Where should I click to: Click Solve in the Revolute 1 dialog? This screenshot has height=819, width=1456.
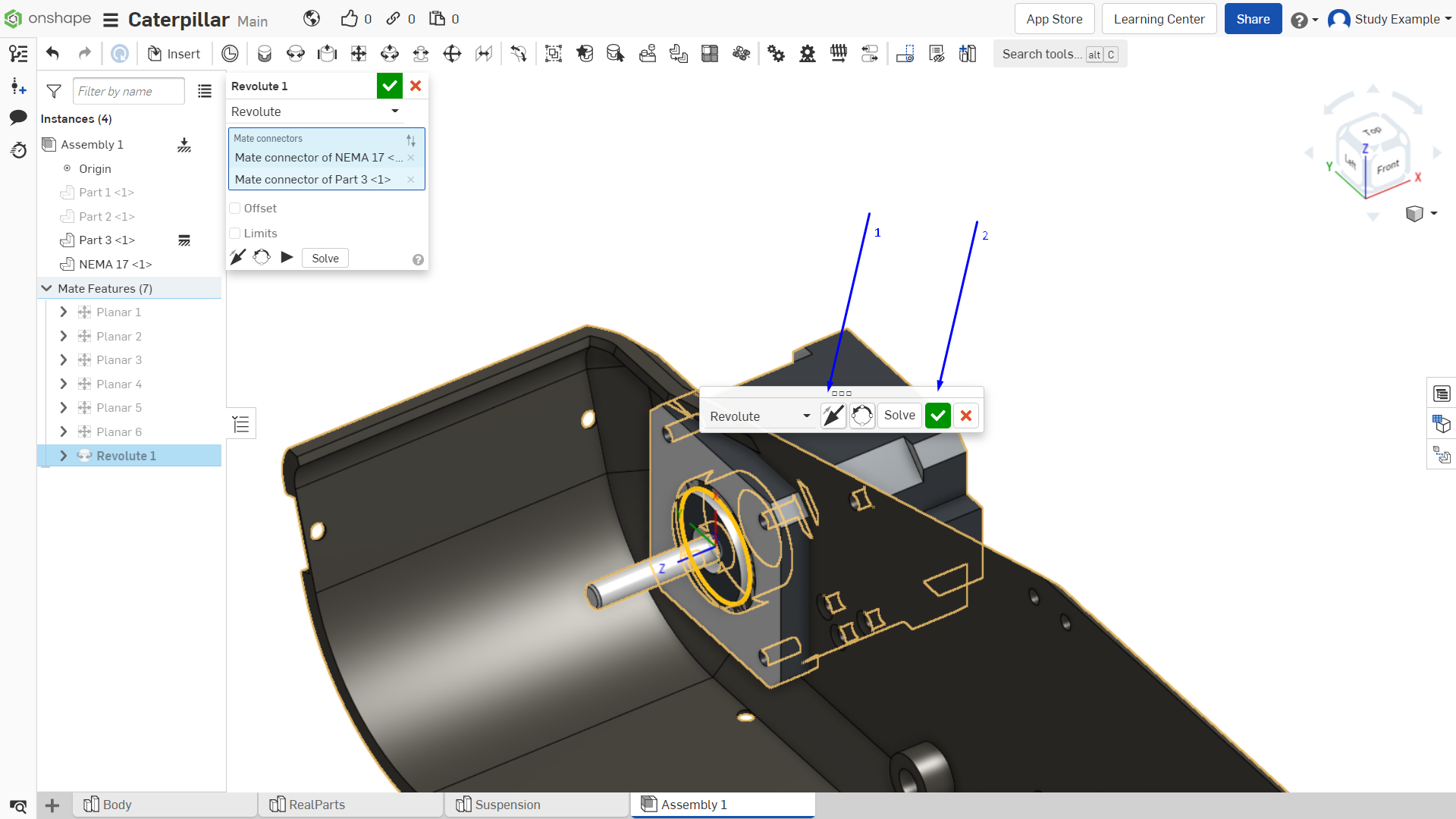pos(325,259)
